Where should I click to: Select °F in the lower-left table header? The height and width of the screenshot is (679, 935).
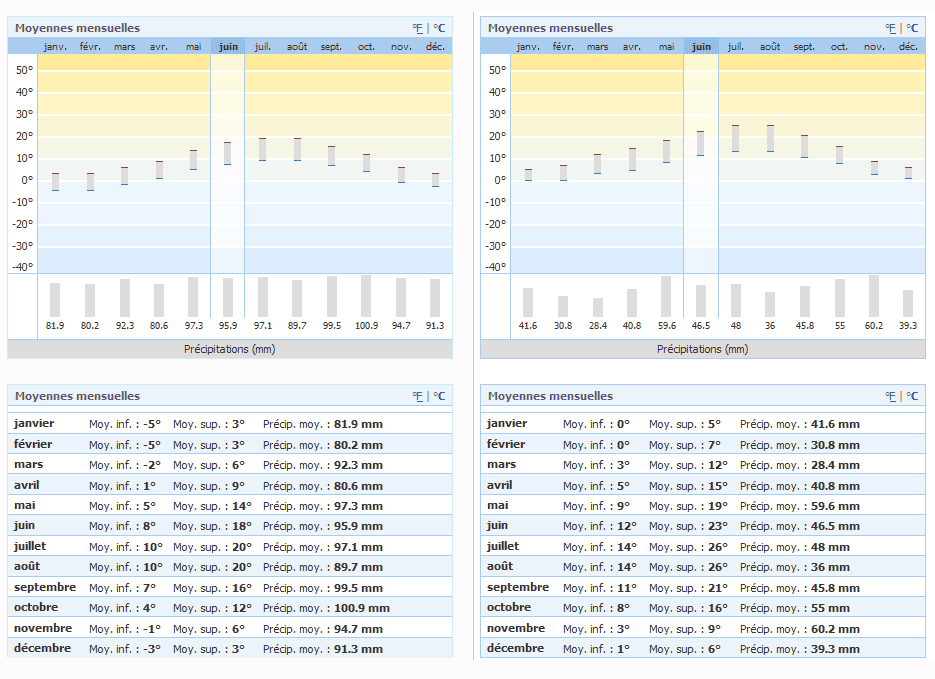point(417,396)
